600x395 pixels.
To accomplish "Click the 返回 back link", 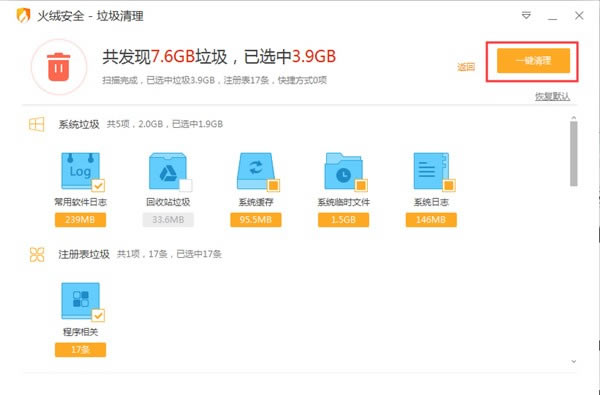I will pos(466,67).
